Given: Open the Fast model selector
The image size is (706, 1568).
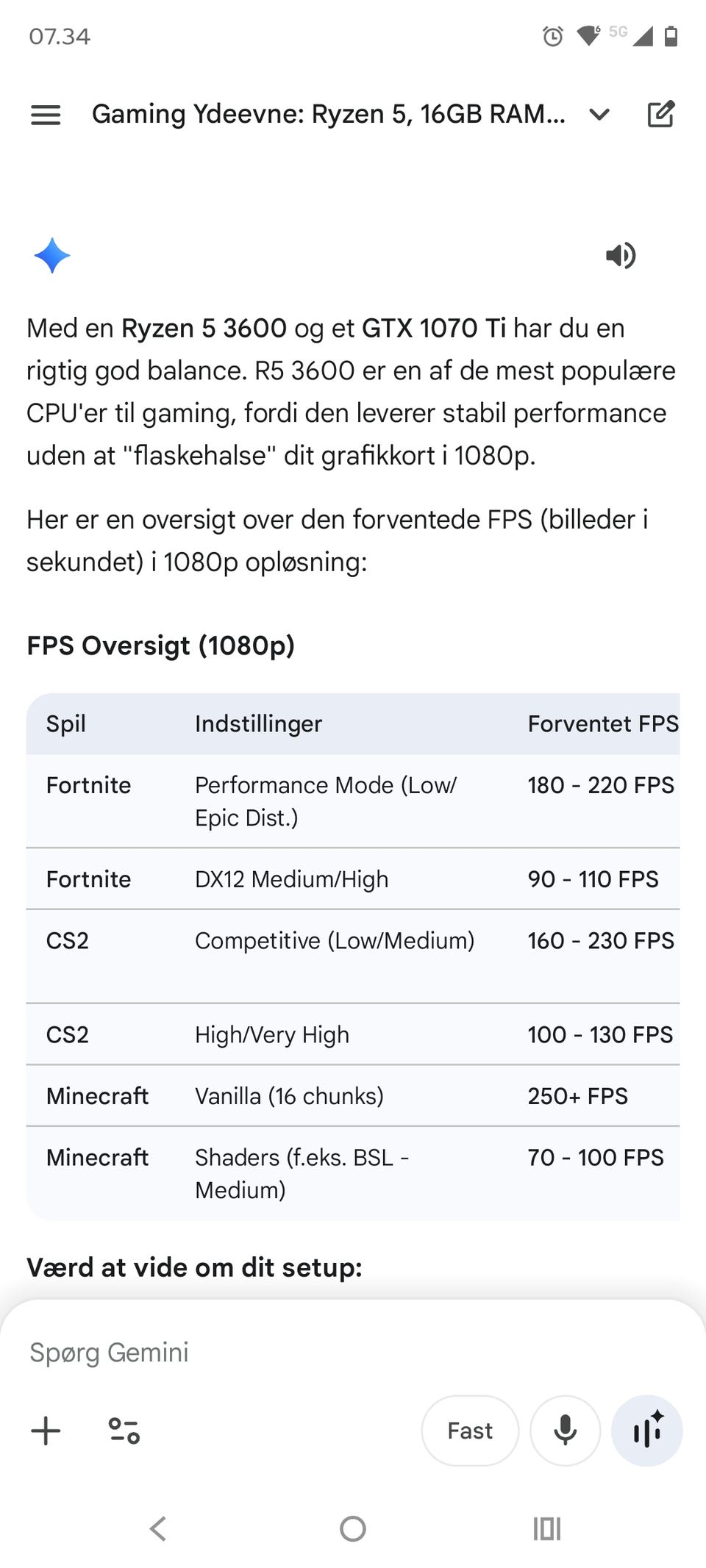Looking at the screenshot, I should pos(470,1431).
